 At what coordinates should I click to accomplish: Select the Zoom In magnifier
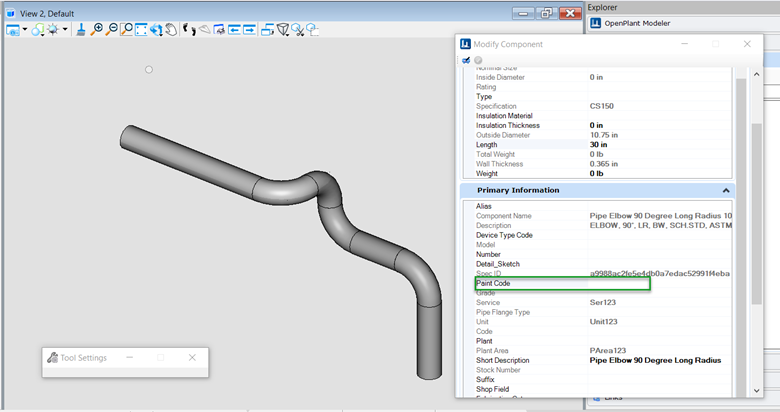point(97,30)
